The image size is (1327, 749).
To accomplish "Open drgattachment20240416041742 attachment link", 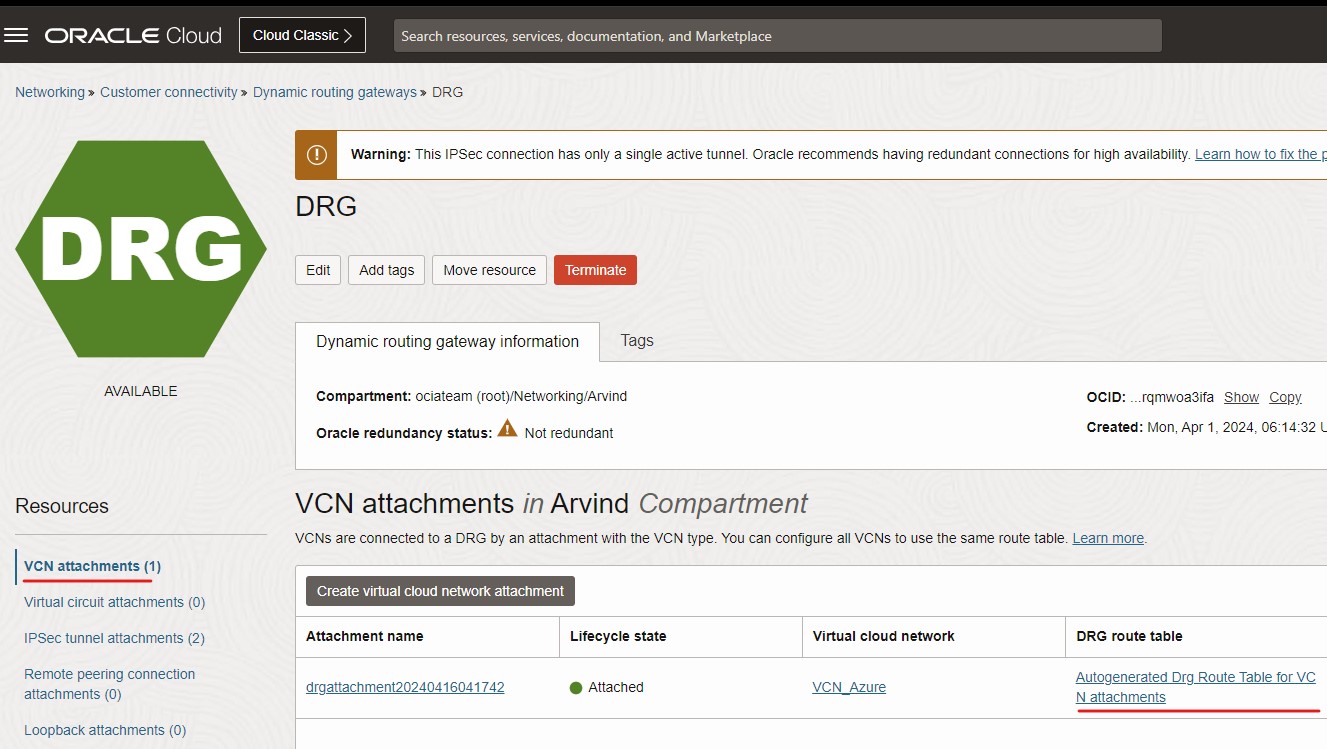I will pos(405,688).
